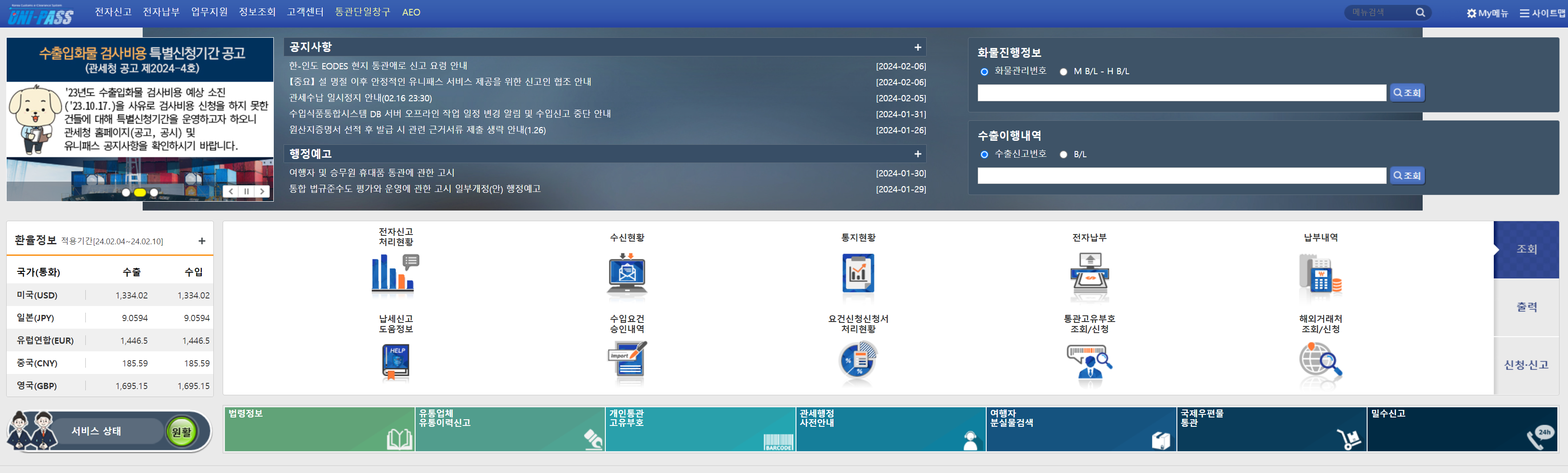Go to the previous banner slide arrow

click(231, 191)
